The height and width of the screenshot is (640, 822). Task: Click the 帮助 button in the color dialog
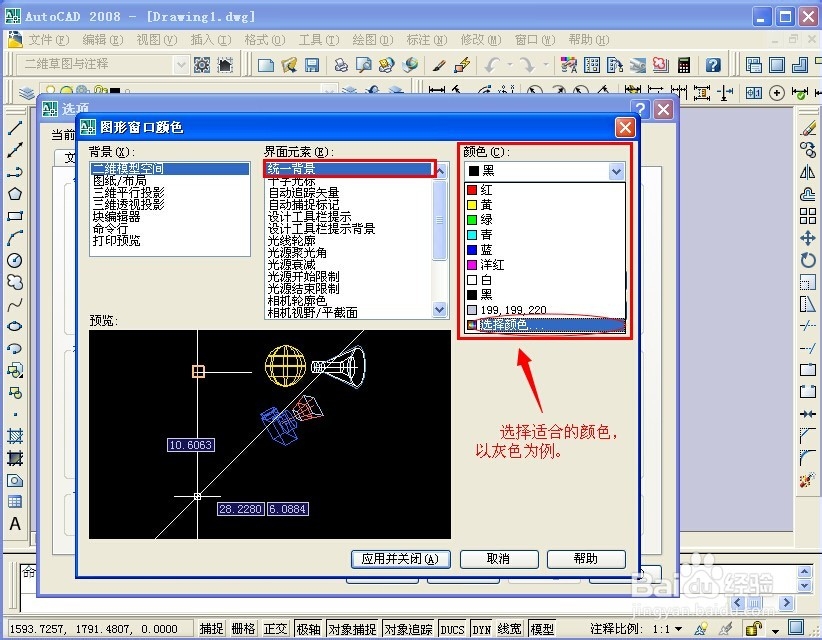586,559
